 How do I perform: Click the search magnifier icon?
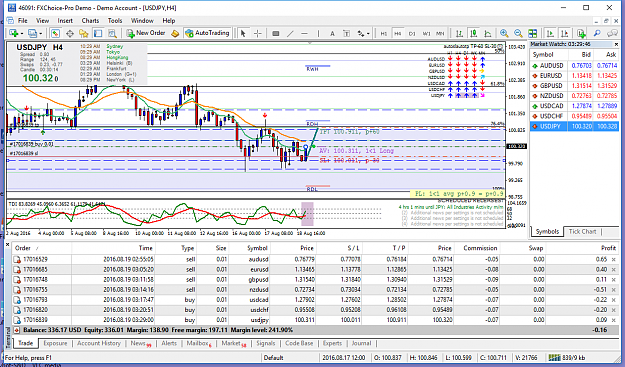[597, 33]
